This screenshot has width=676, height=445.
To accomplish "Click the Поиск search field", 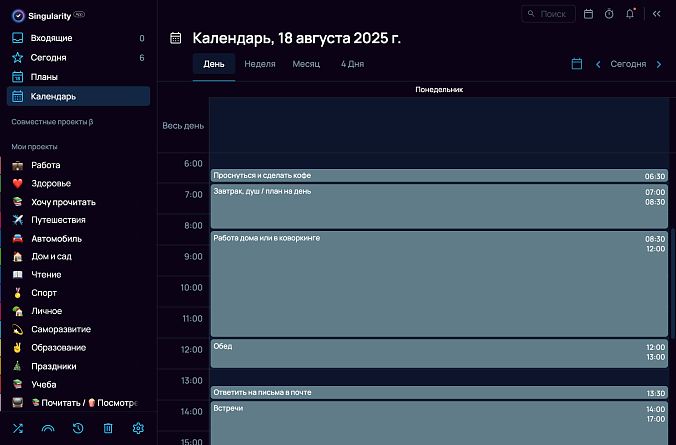I will click(x=549, y=14).
